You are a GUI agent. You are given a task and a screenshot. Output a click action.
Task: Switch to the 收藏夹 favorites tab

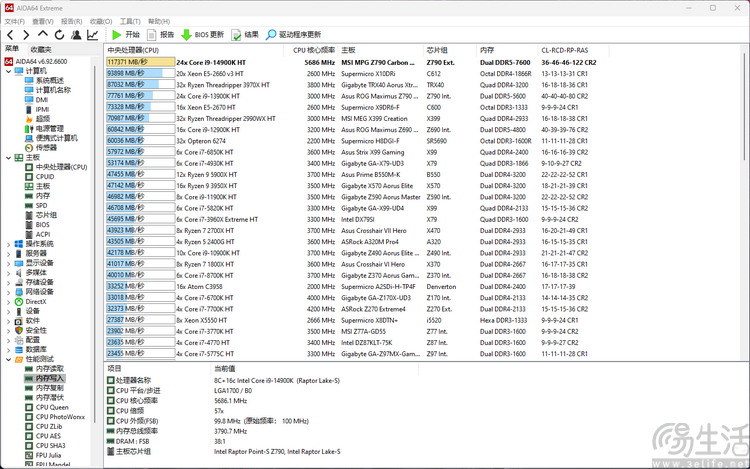(x=41, y=48)
